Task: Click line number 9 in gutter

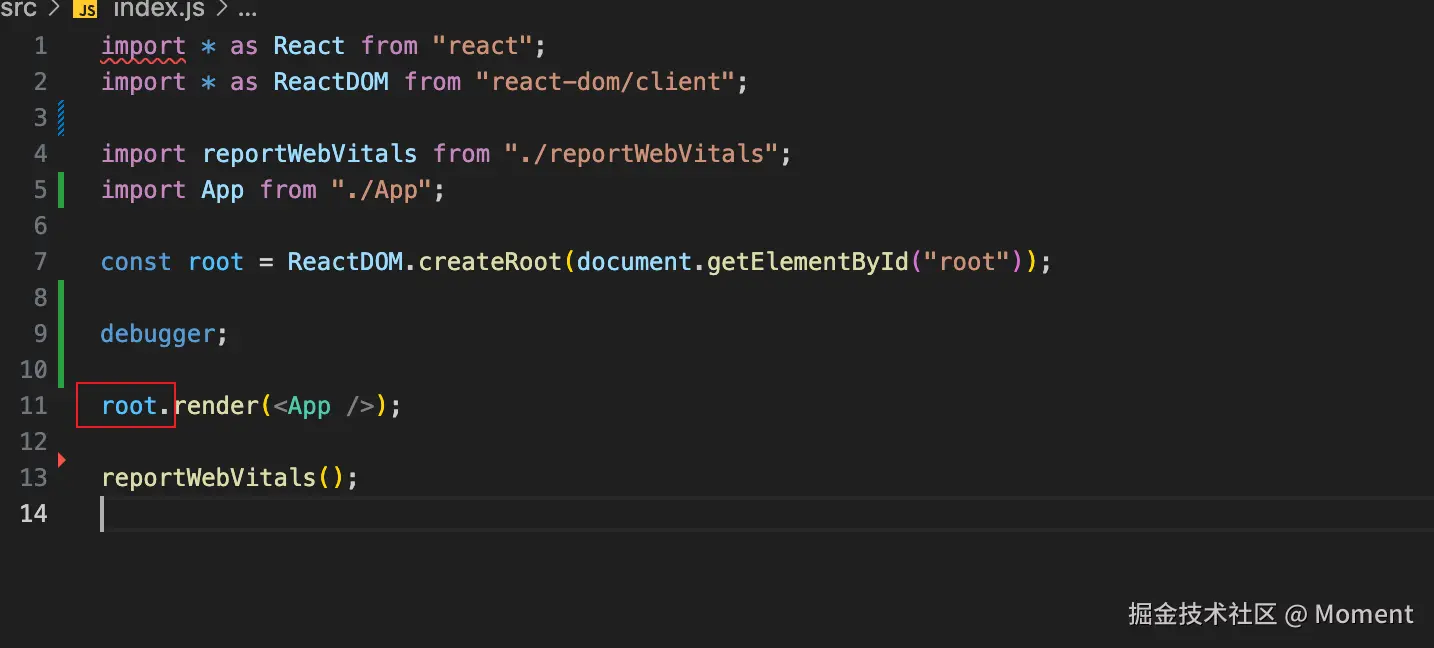Action: click(x=40, y=334)
